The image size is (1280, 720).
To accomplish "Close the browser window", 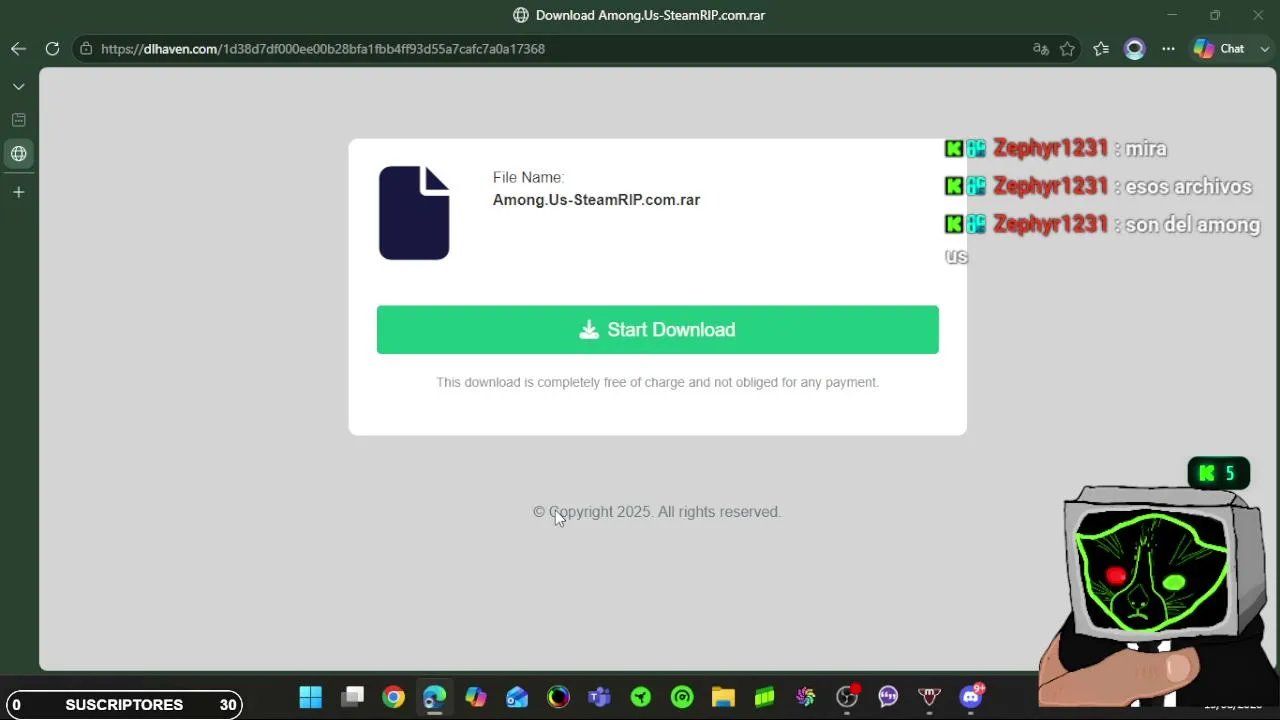I will [x=1258, y=15].
